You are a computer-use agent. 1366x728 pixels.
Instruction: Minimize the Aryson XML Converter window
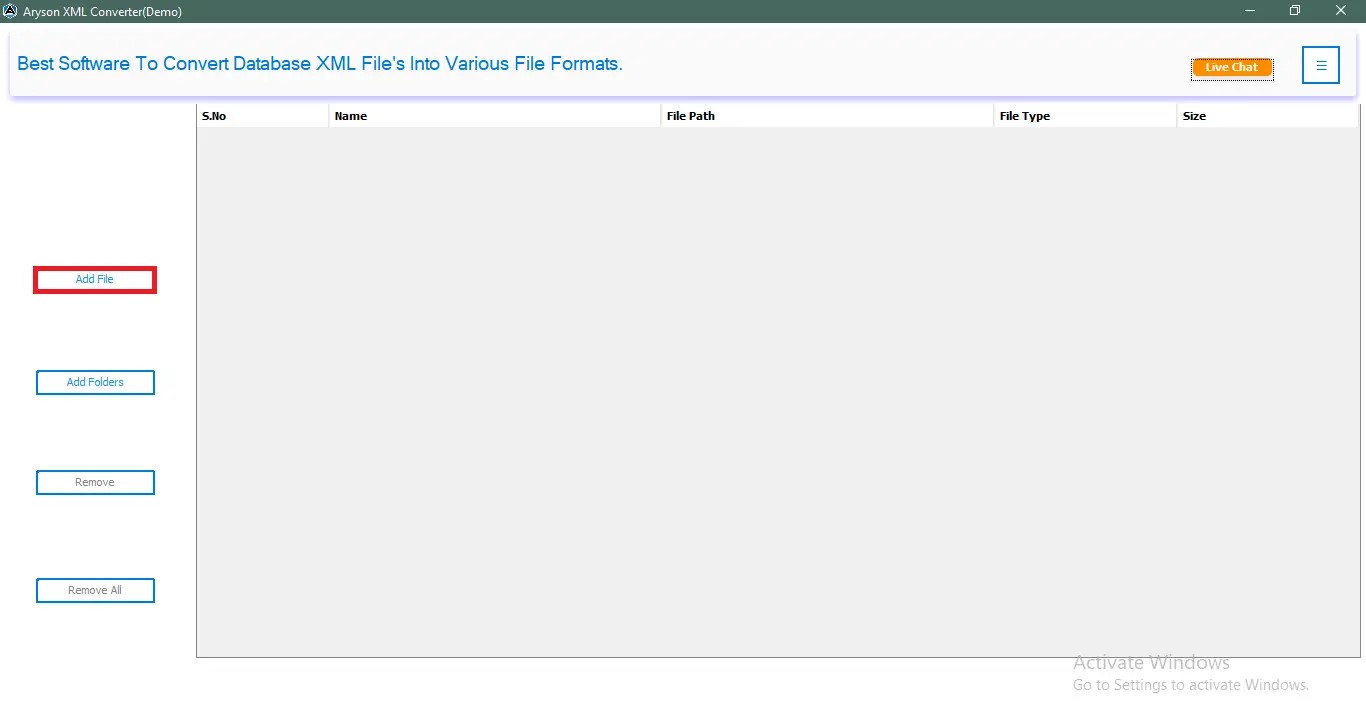[x=1250, y=11]
